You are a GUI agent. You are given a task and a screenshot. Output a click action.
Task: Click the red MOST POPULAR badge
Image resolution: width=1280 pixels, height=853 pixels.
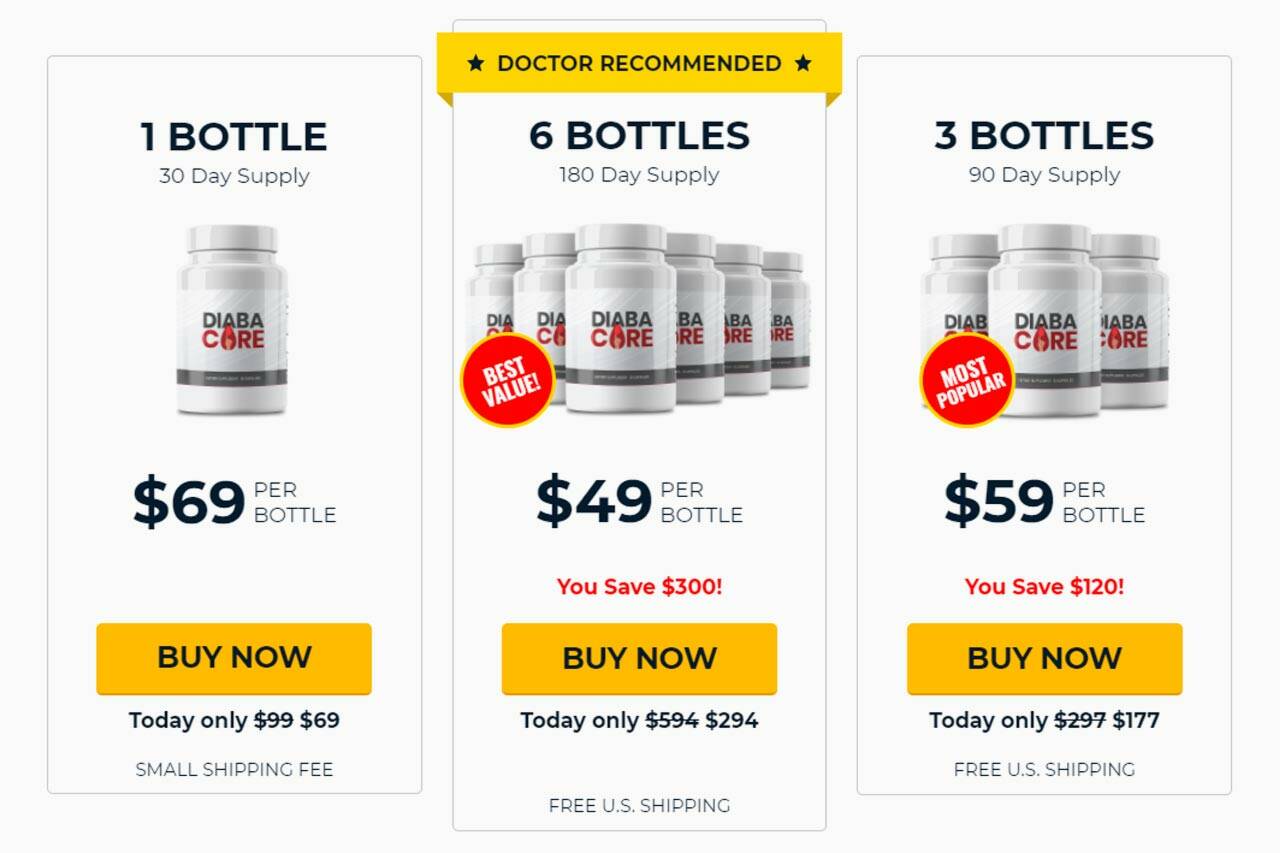point(967,380)
